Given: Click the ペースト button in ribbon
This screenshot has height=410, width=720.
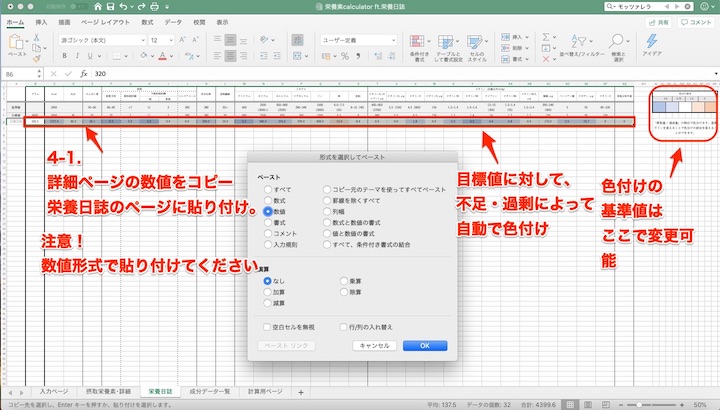Looking at the screenshot, I should point(17,45).
